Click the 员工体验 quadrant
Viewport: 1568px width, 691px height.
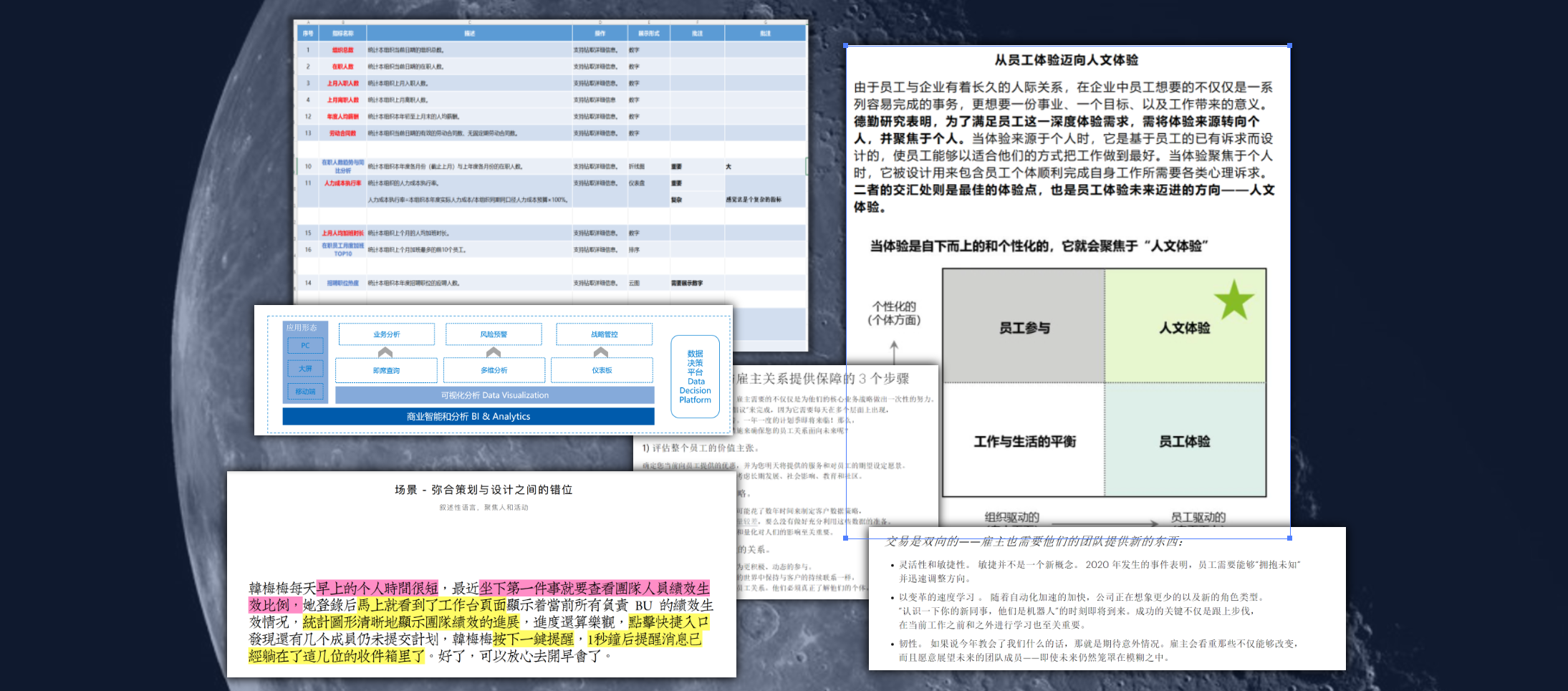pos(1185,440)
